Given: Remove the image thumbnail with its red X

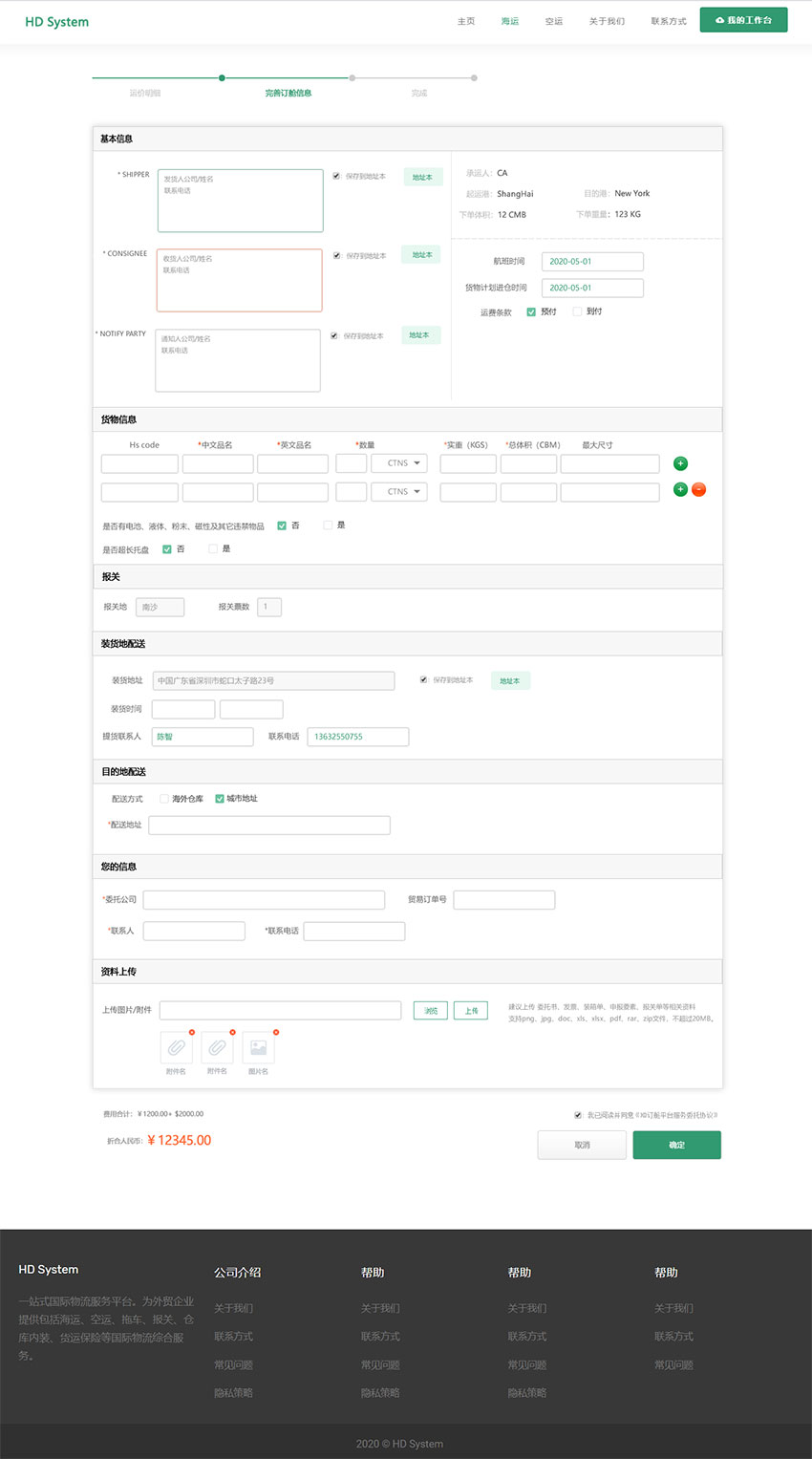Looking at the screenshot, I should 276,1032.
